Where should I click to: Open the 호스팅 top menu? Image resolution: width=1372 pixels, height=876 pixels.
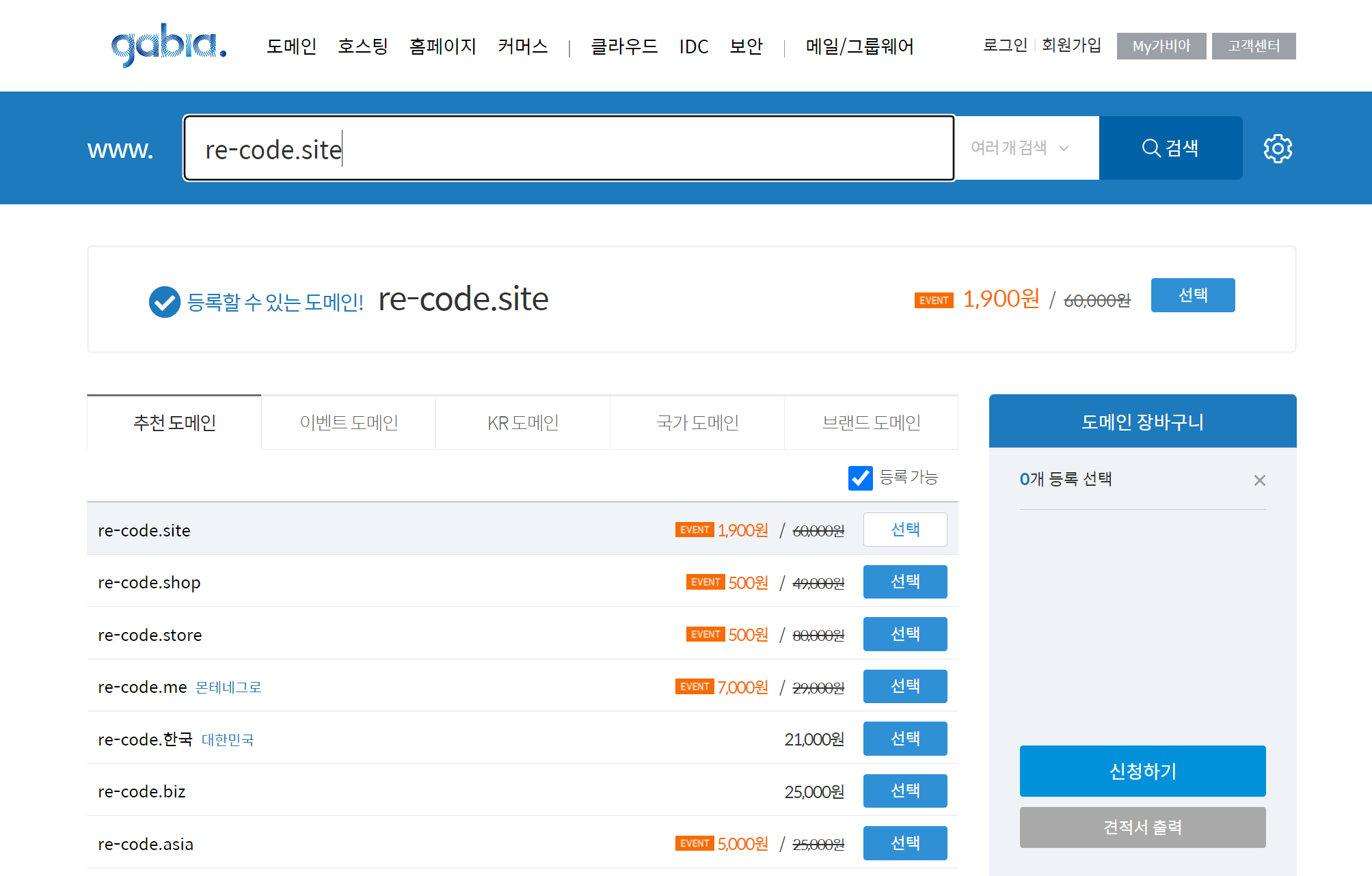click(x=363, y=46)
